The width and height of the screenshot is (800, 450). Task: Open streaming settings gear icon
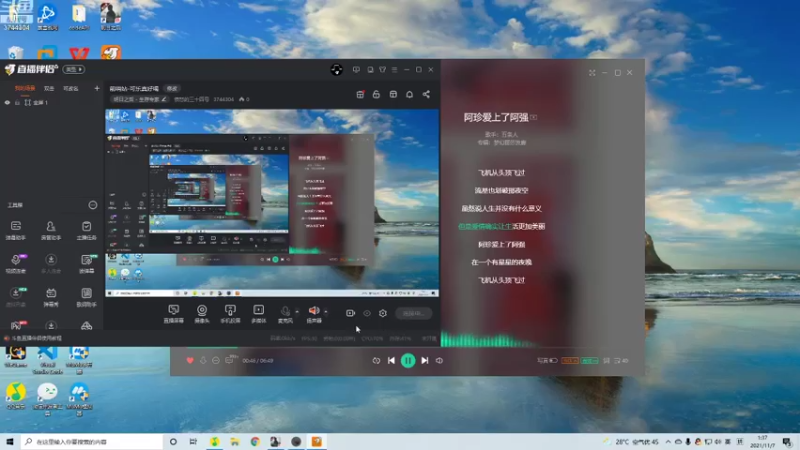coord(383,313)
